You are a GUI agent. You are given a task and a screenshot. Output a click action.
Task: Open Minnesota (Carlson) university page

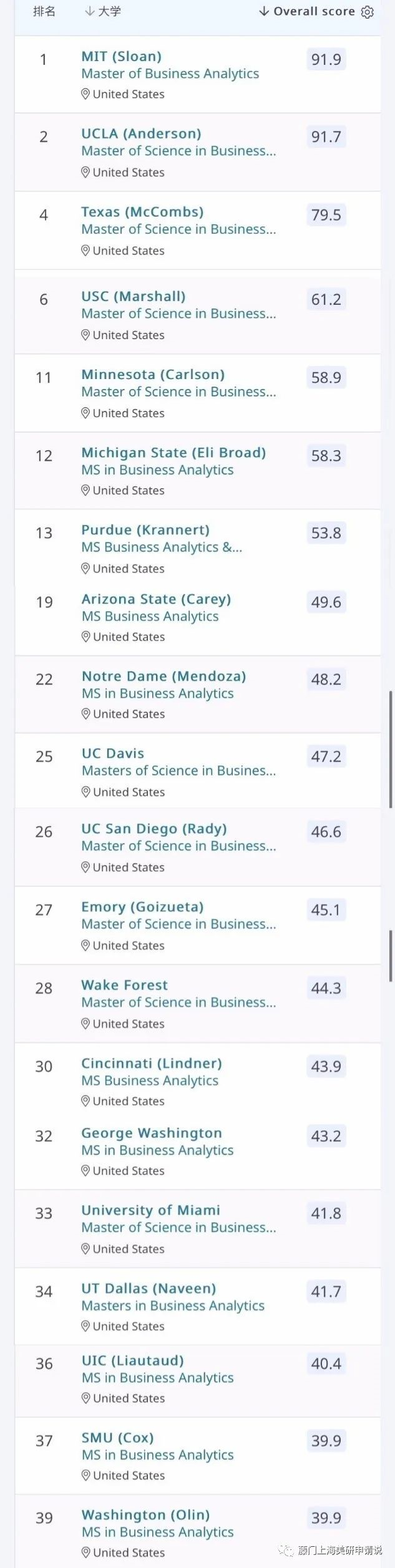[x=153, y=375]
